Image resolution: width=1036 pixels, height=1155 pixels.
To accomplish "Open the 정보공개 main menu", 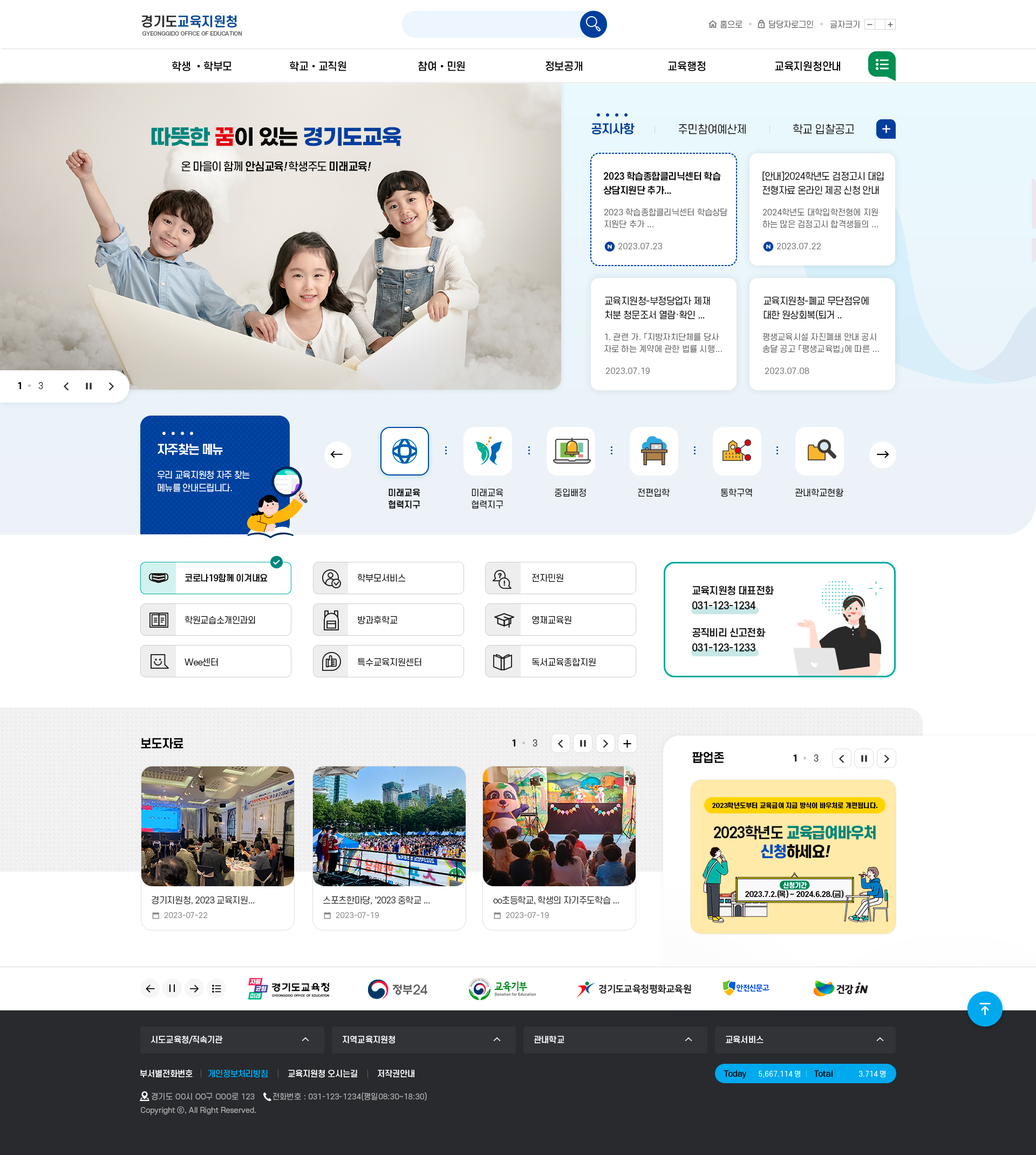I will [x=563, y=66].
